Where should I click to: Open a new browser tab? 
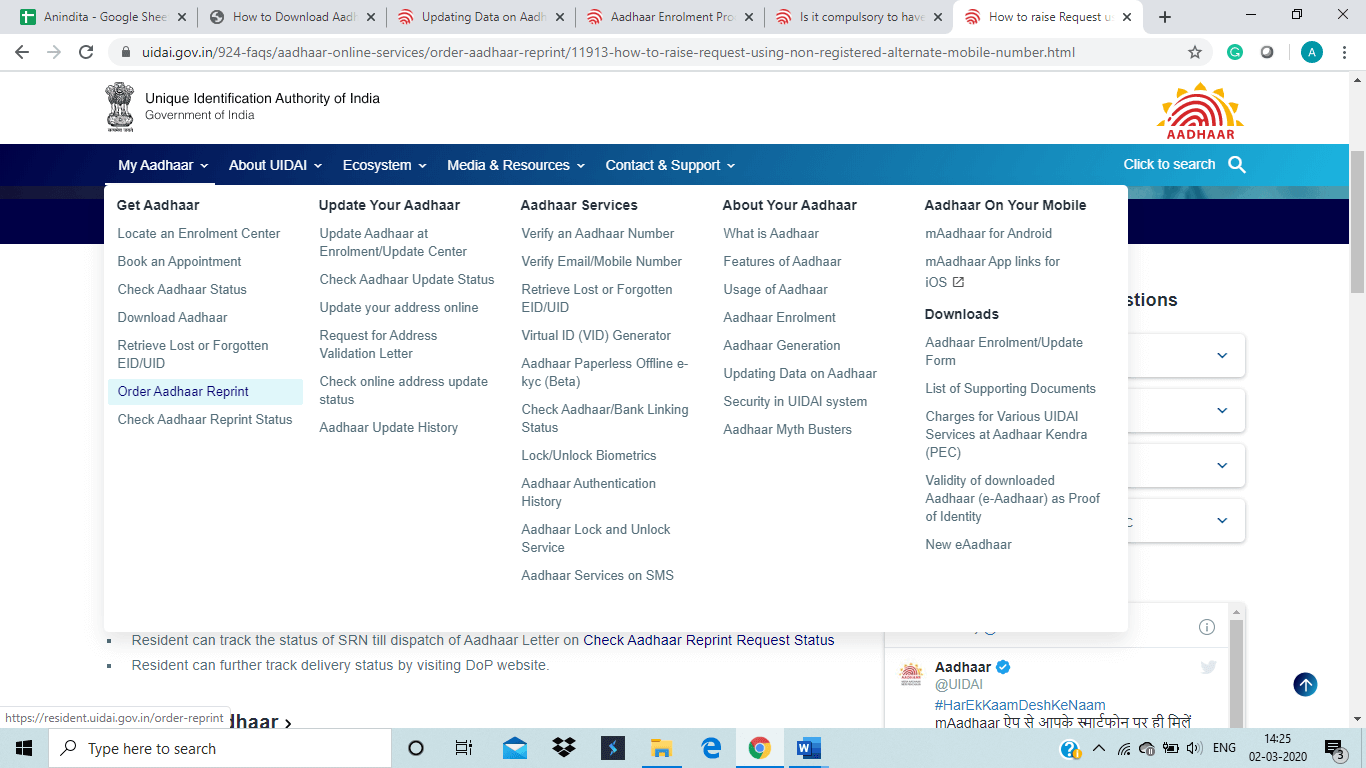(x=1165, y=17)
